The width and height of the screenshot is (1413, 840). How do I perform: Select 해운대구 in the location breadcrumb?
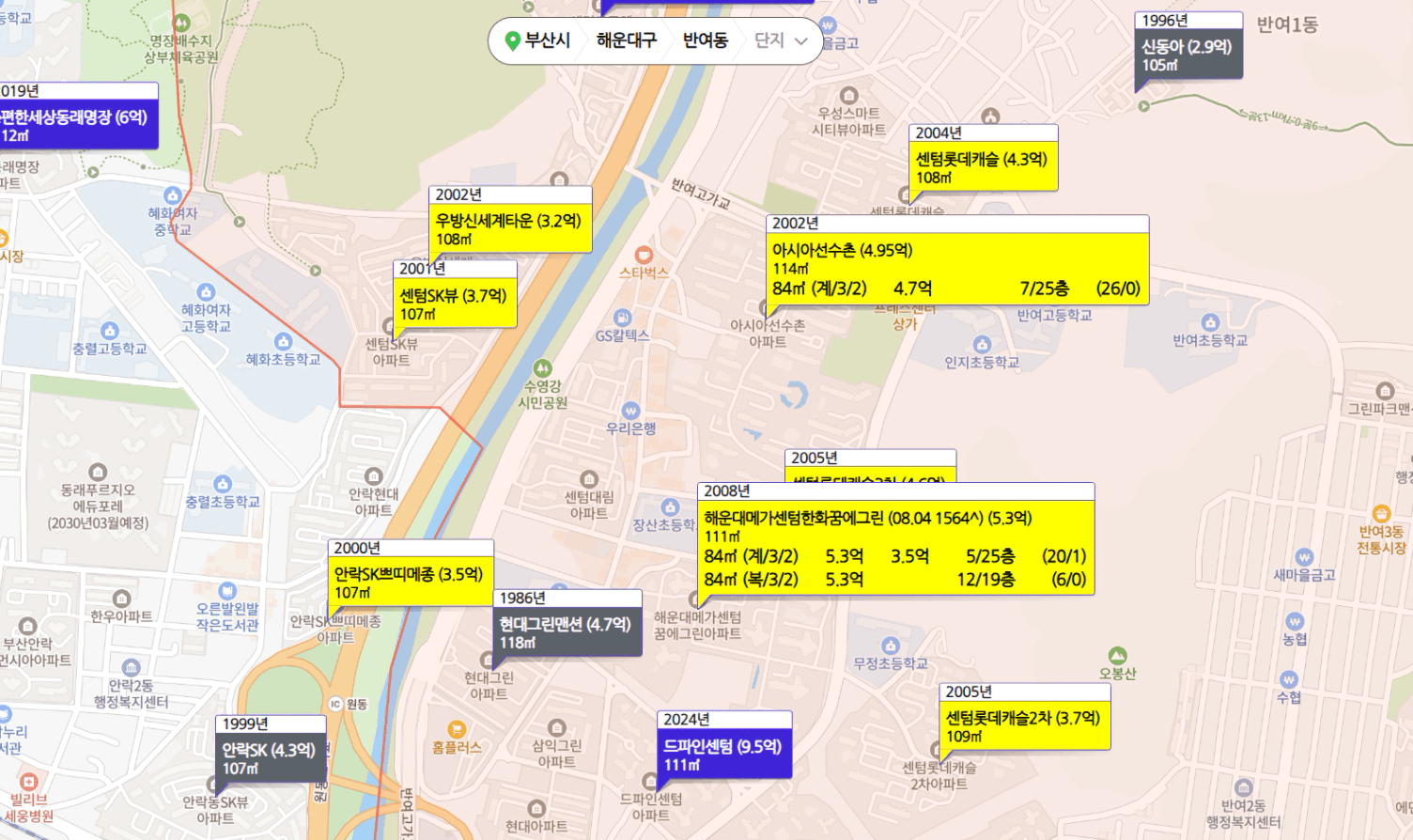pyautogui.click(x=627, y=40)
